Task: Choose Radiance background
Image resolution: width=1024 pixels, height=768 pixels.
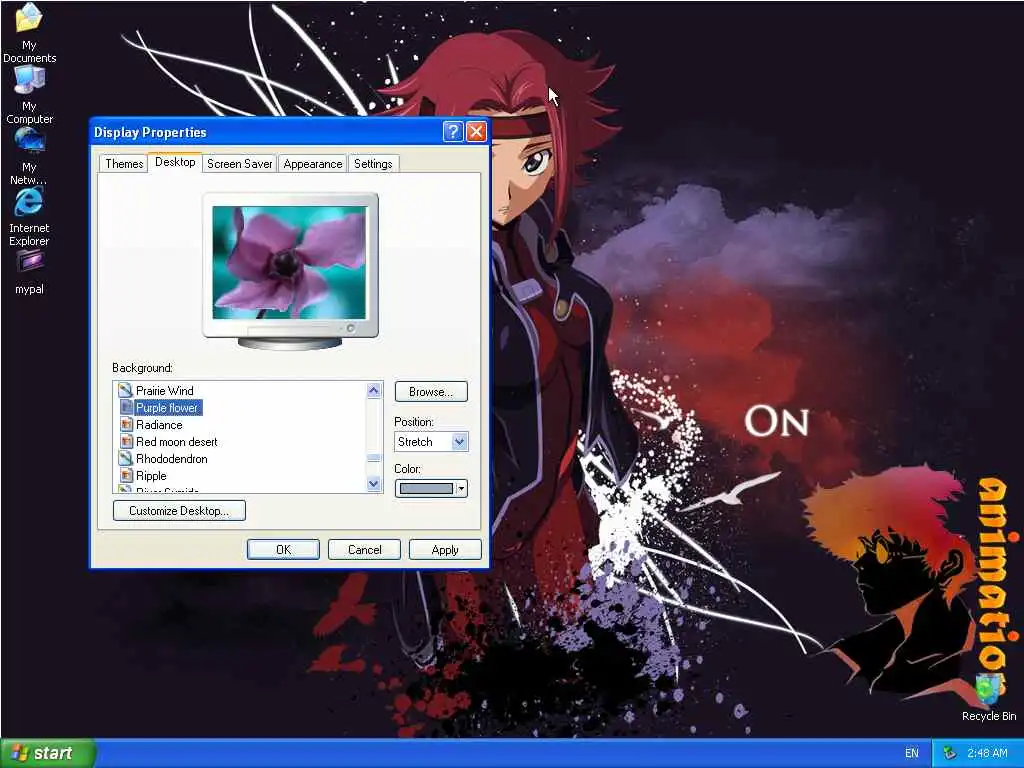Action: (159, 424)
